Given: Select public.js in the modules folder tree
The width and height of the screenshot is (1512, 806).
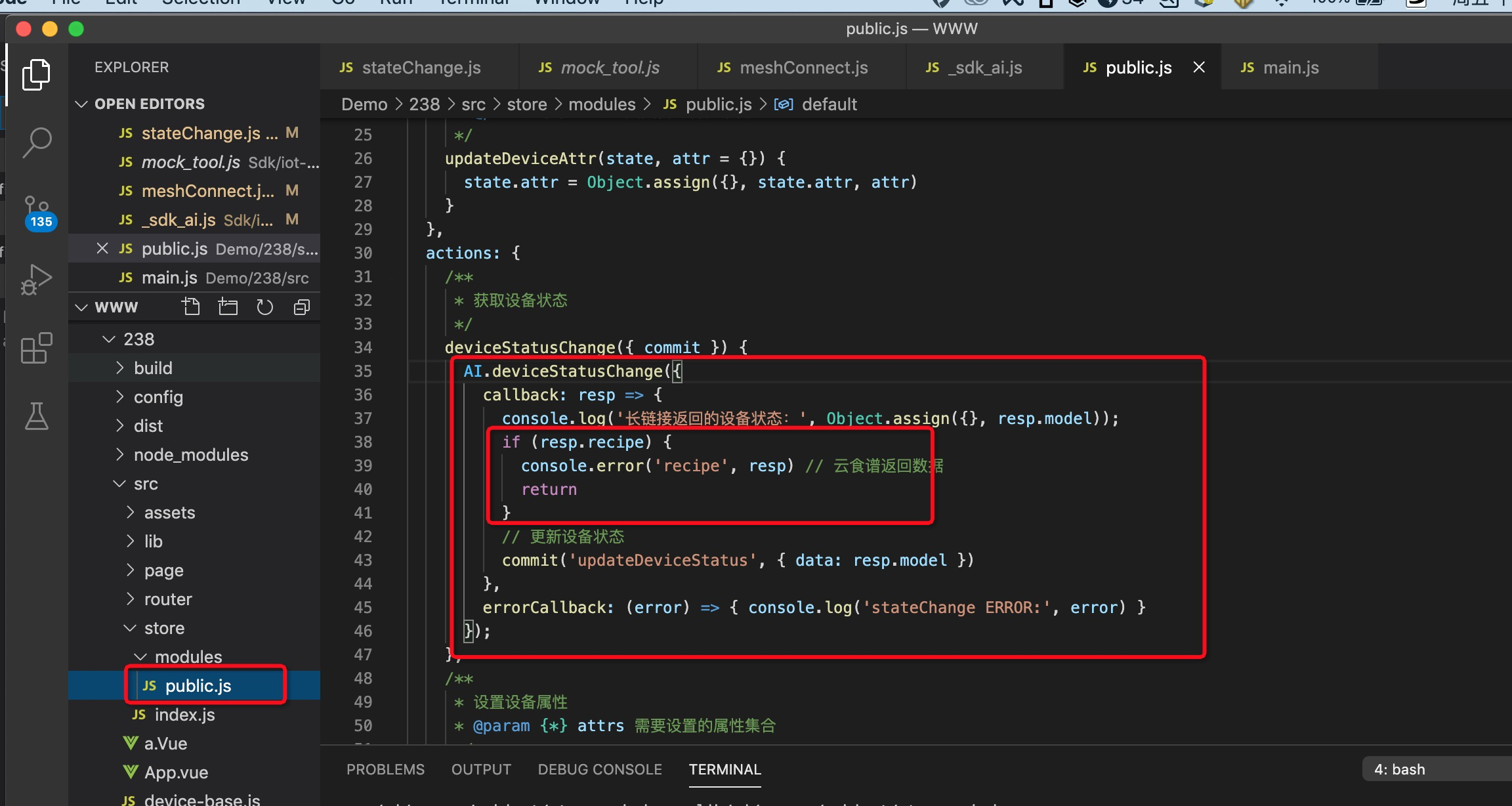Looking at the screenshot, I should 194,685.
